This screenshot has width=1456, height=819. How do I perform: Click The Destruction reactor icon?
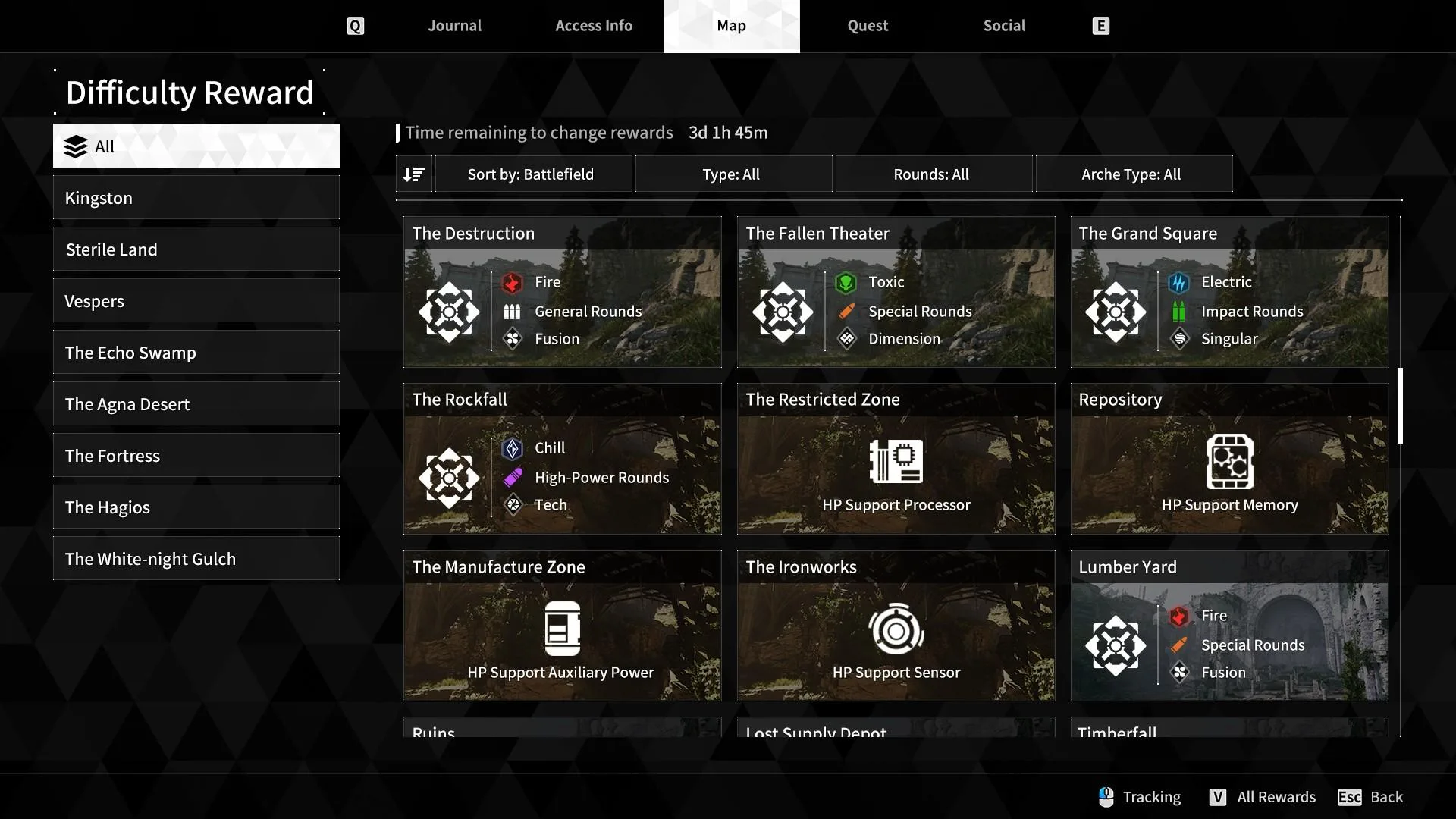449,312
